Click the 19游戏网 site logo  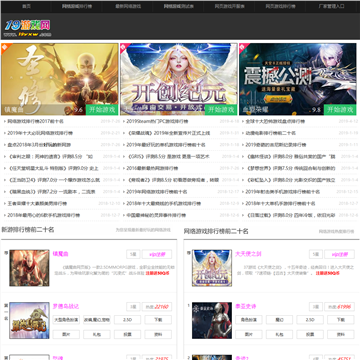point(28,27)
